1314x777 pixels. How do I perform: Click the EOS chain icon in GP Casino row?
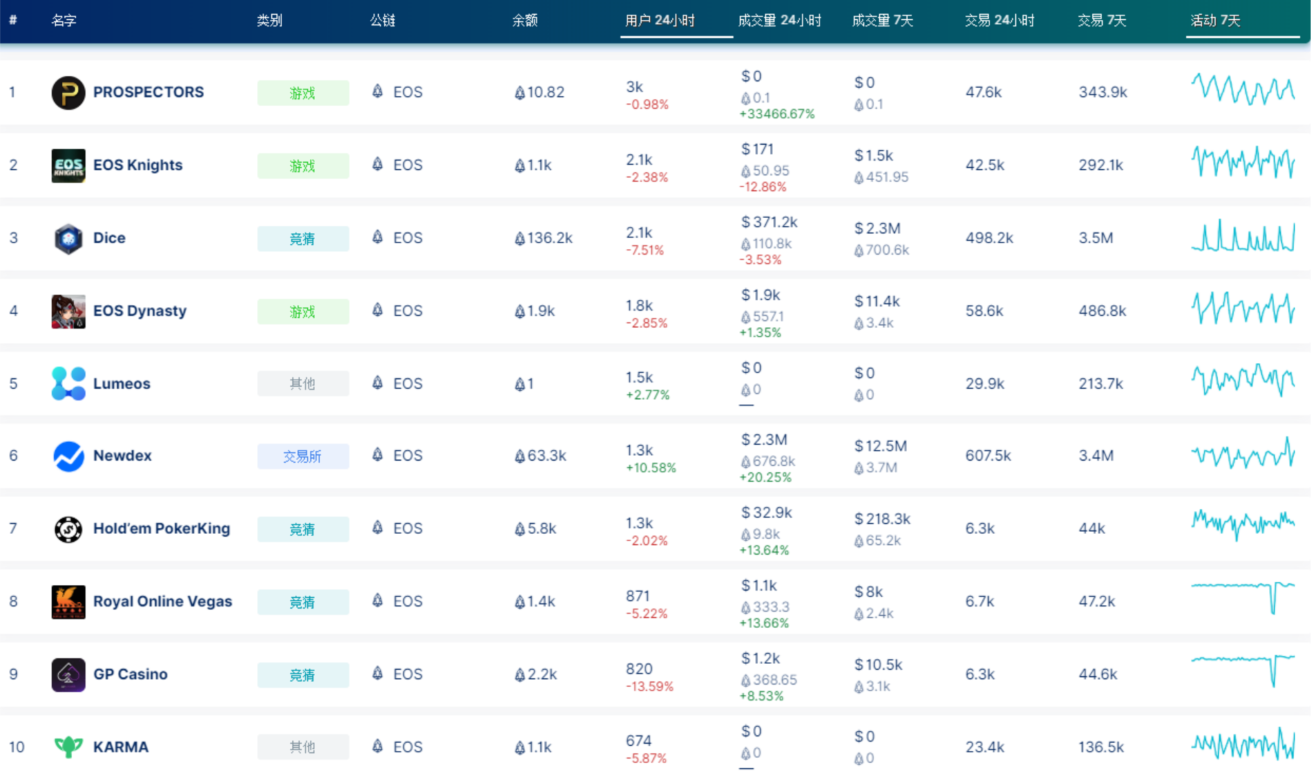pos(378,673)
